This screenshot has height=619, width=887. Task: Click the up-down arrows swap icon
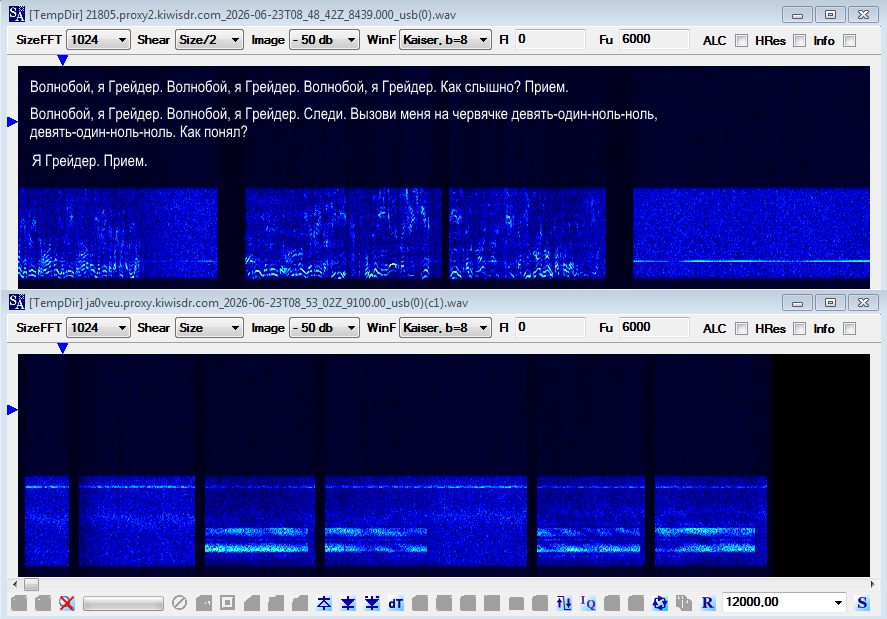[x=564, y=603]
